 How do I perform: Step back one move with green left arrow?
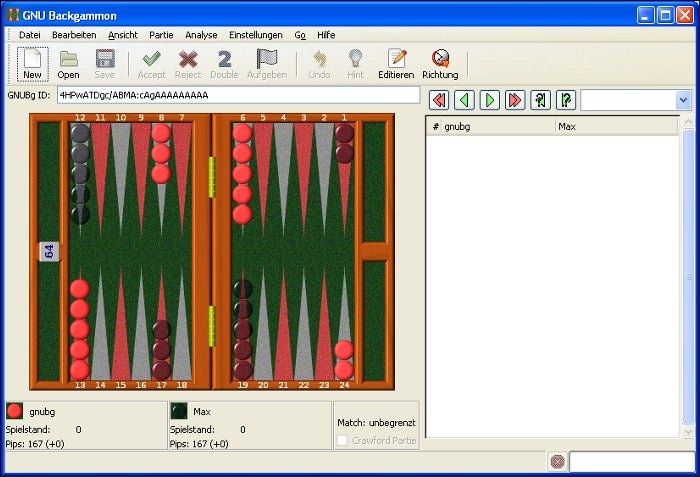[x=464, y=100]
